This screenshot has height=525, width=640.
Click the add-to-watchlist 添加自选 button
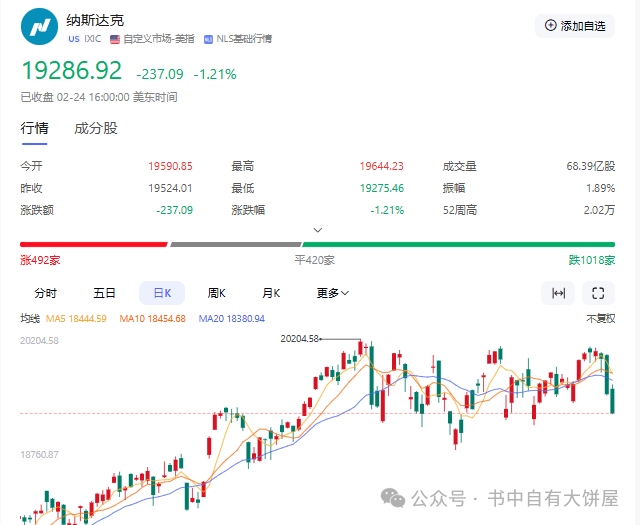tap(575, 26)
